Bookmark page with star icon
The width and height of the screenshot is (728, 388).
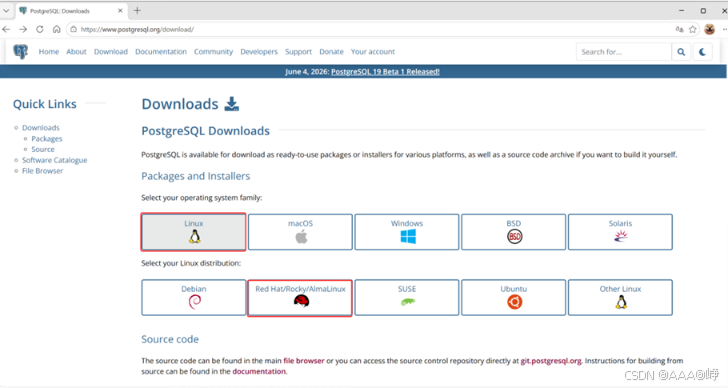coord(693,29)
